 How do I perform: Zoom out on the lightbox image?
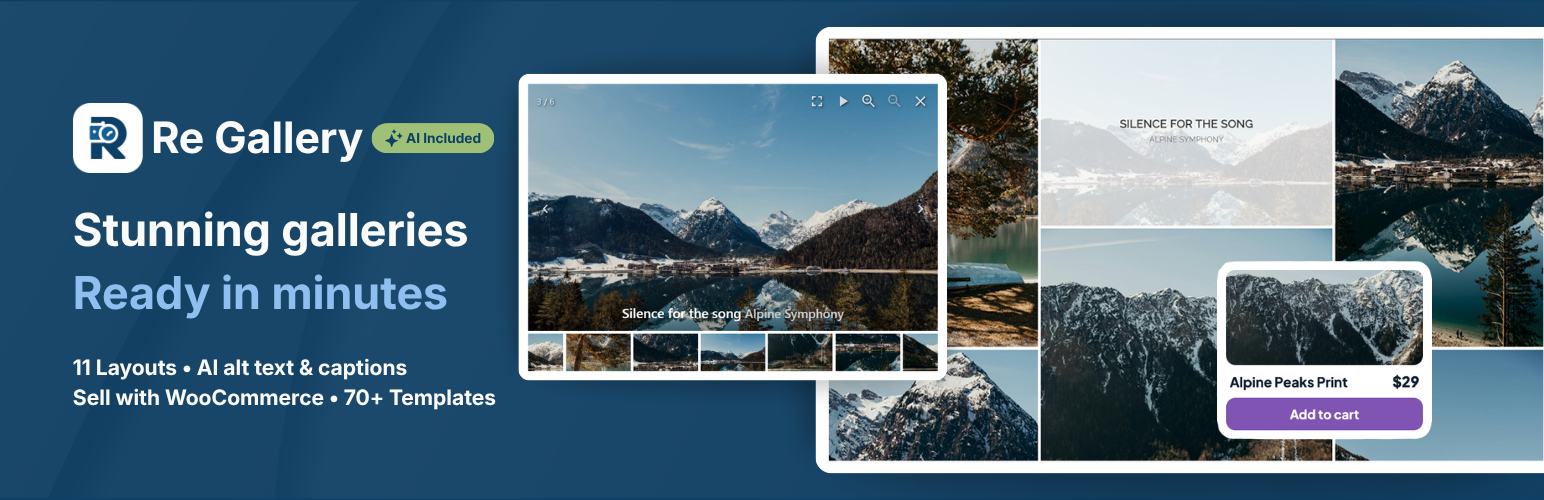(894, 101)
